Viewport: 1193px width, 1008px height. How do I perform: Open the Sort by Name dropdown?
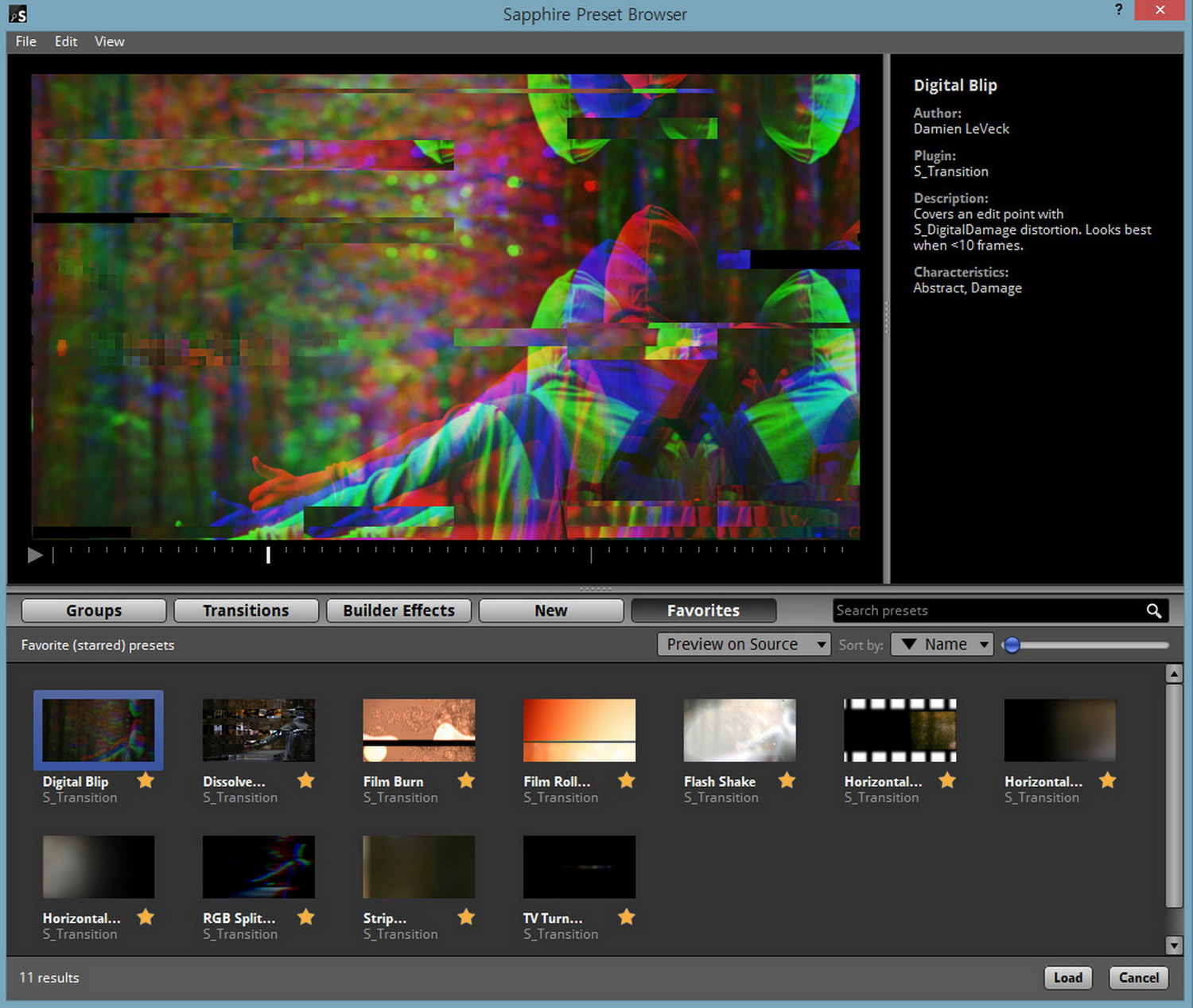point(942,644)
